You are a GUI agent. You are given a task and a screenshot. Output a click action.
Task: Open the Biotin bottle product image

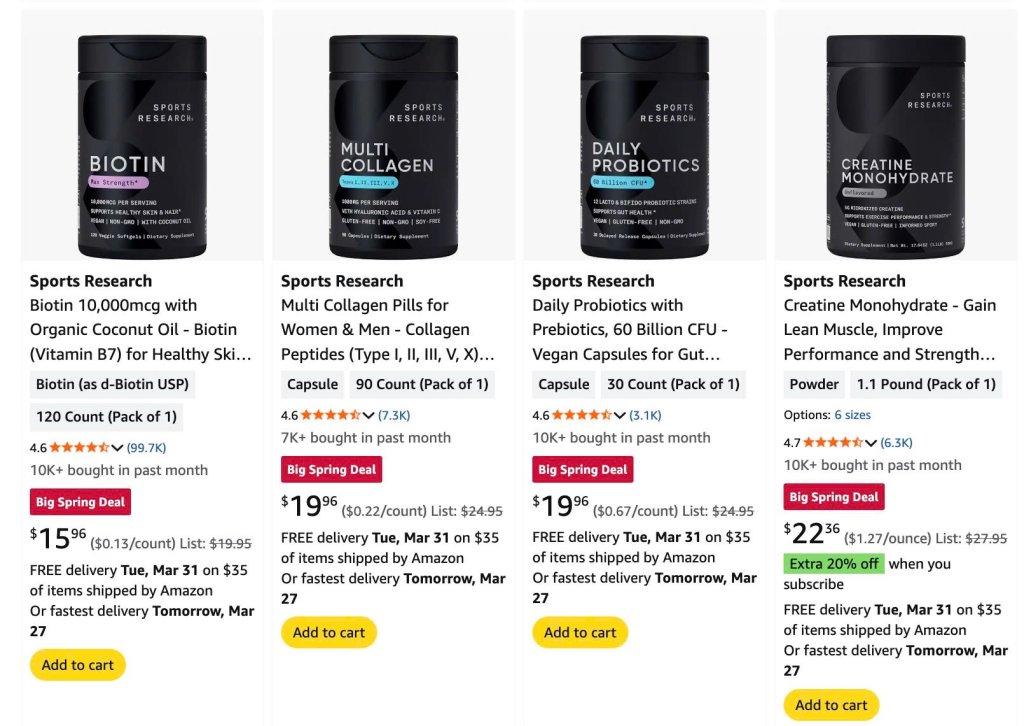[x=142, y=146]
